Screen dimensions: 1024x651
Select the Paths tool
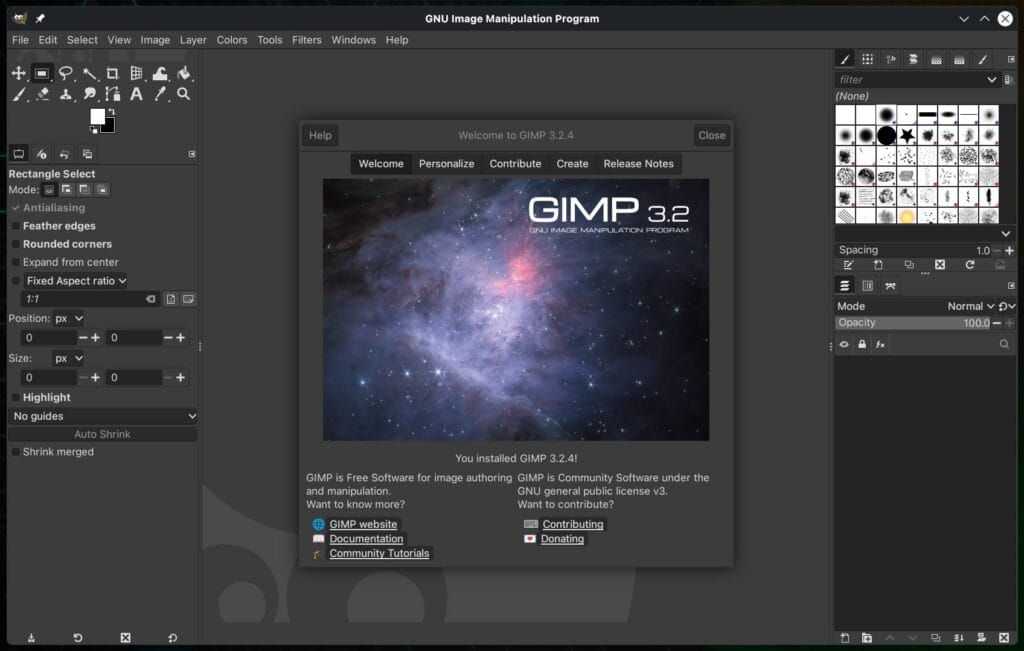coord(113,94)
